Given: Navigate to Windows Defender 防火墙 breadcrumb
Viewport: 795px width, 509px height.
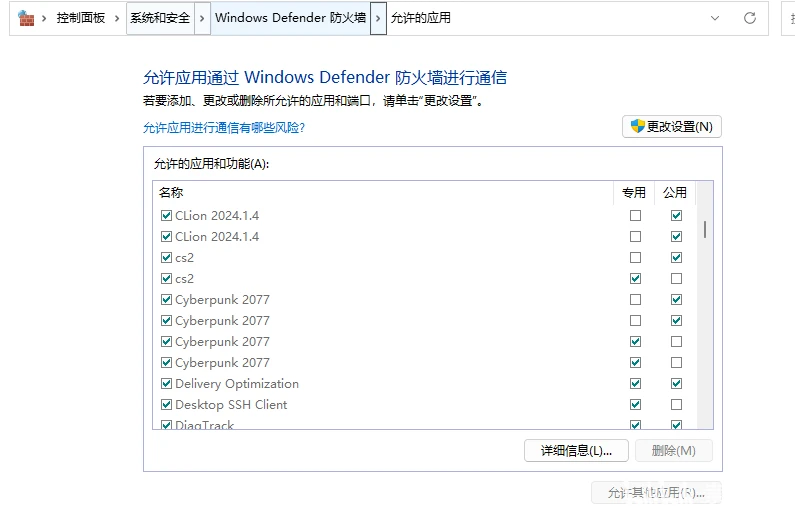Looking at the screenshot, I should point(291,18).
